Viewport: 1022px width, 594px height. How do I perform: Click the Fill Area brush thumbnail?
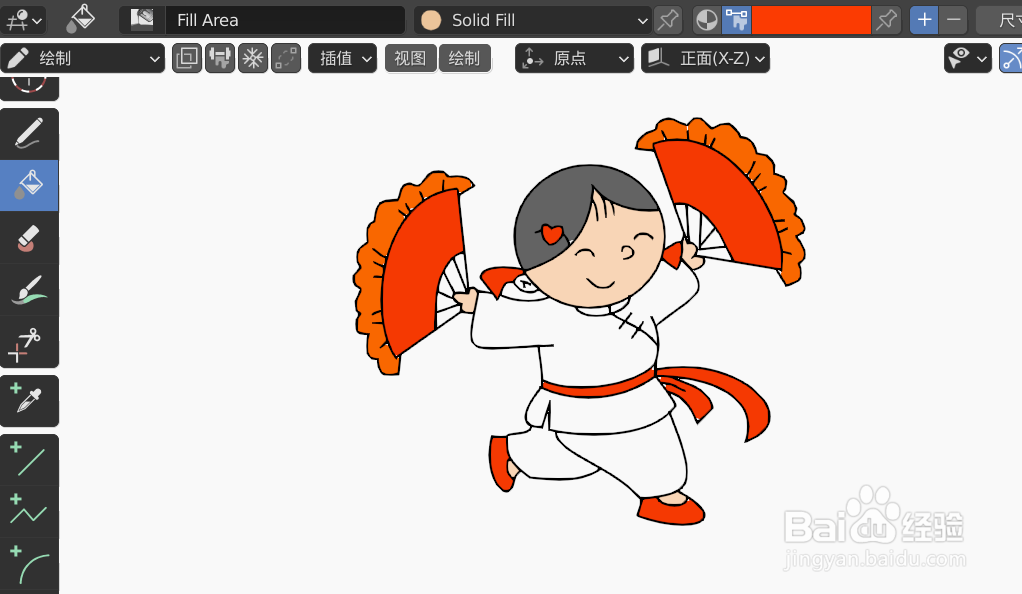tap(142, 20)
